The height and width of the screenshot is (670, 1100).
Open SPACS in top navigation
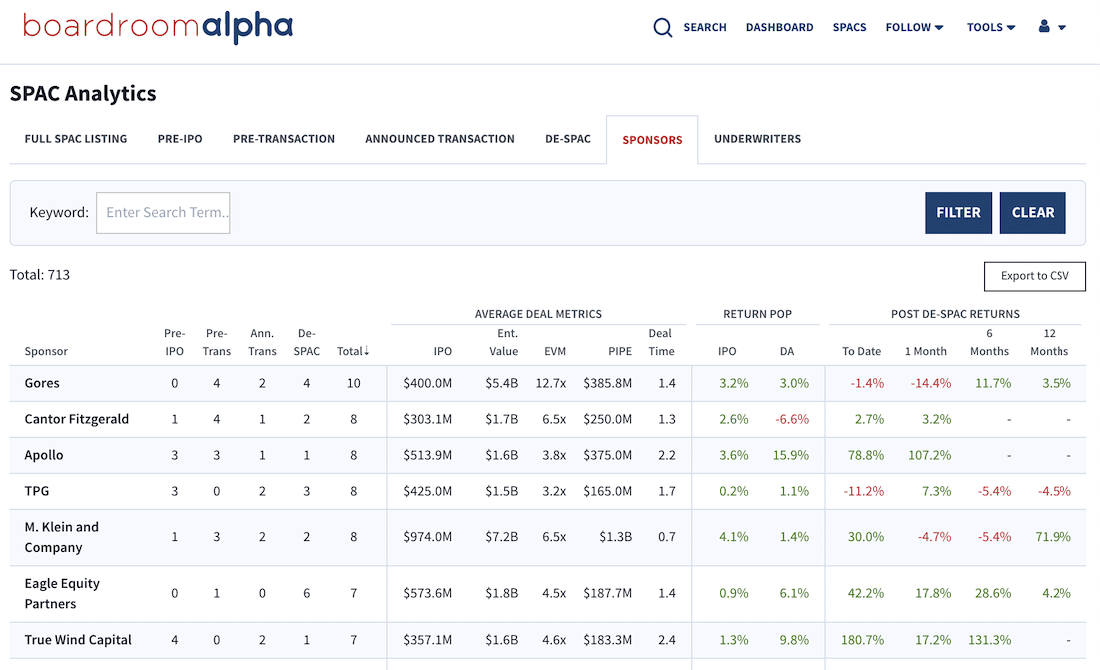point(850,27)
